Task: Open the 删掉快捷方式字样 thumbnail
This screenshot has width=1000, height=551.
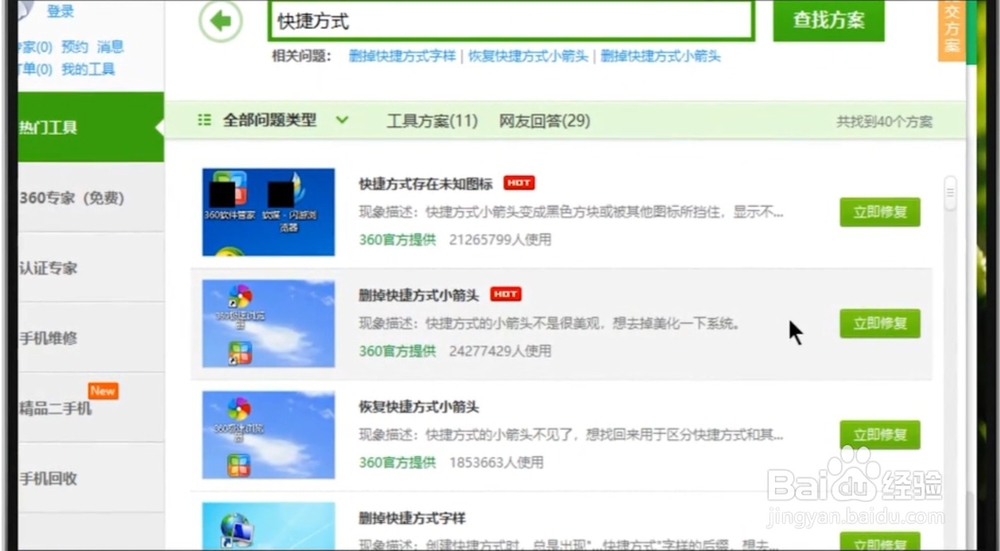Action: [268, 527]
